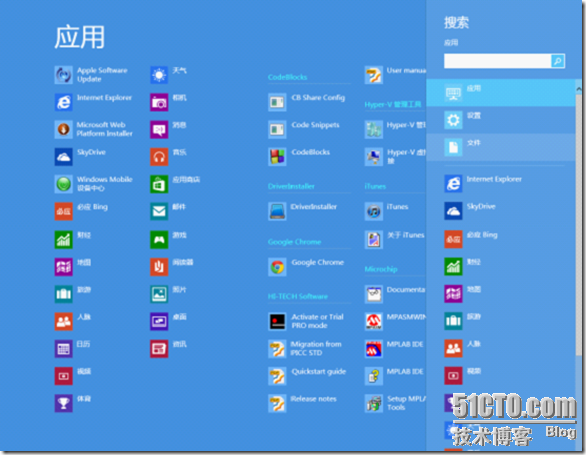This screenshot has height=455, width=586.
Task: Choose Finance chart app in search panel
Action: point(463,267)
